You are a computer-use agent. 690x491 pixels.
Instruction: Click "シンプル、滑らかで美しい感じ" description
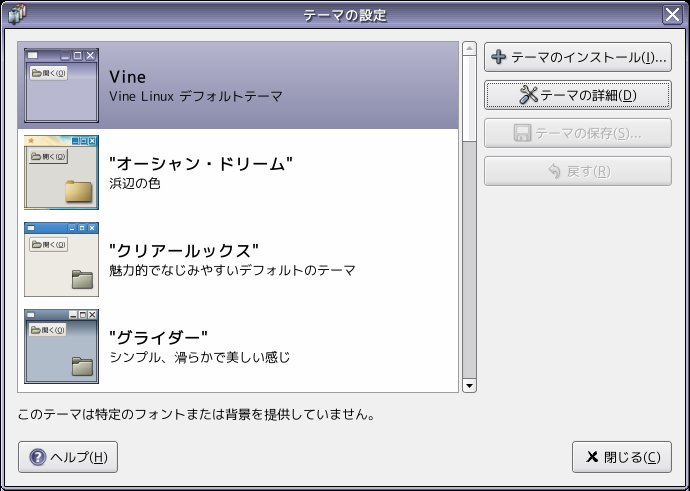tap(200, 357)
